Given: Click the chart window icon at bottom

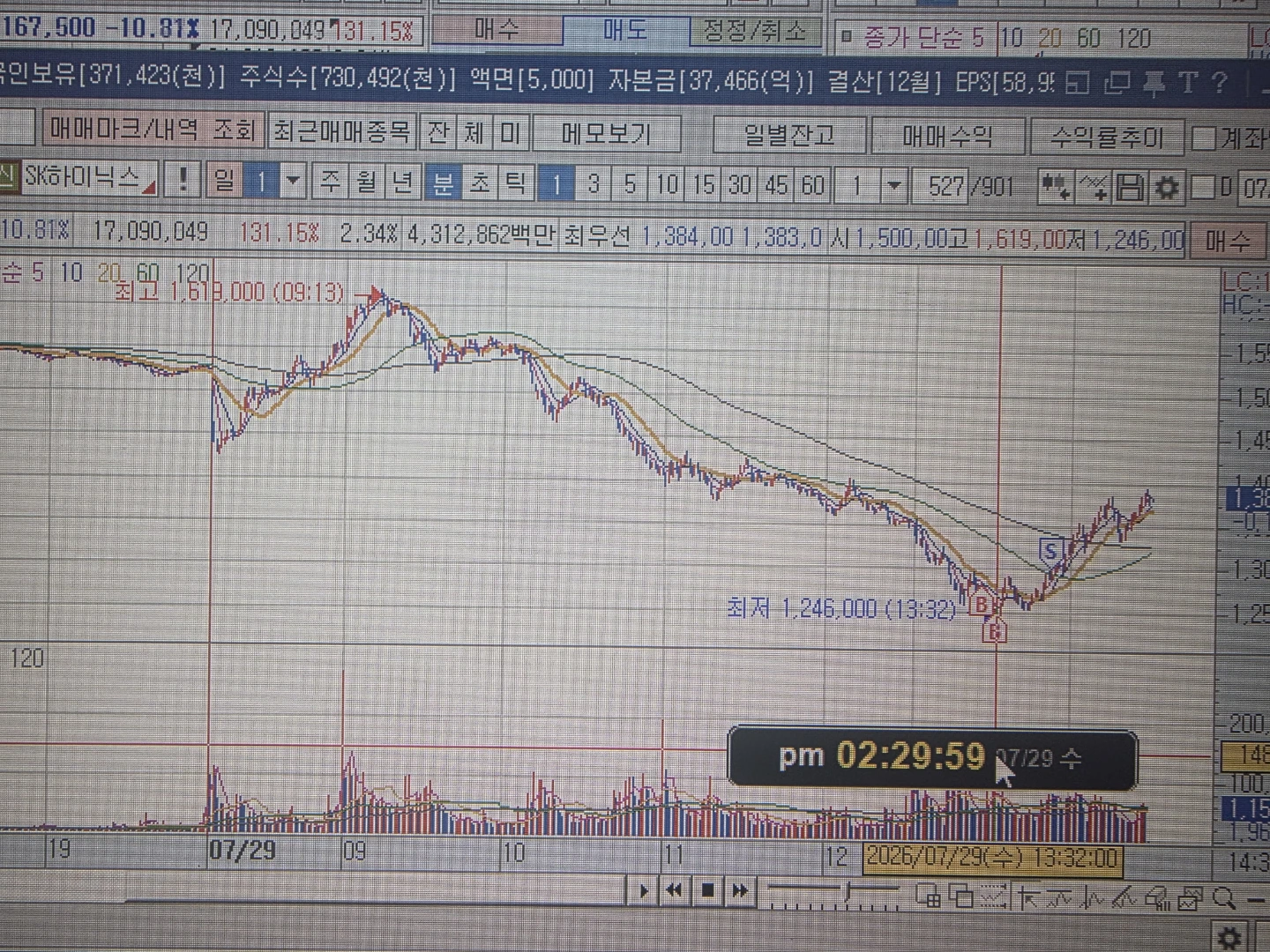Looking at the screenshot, I should pos(1190,899).
